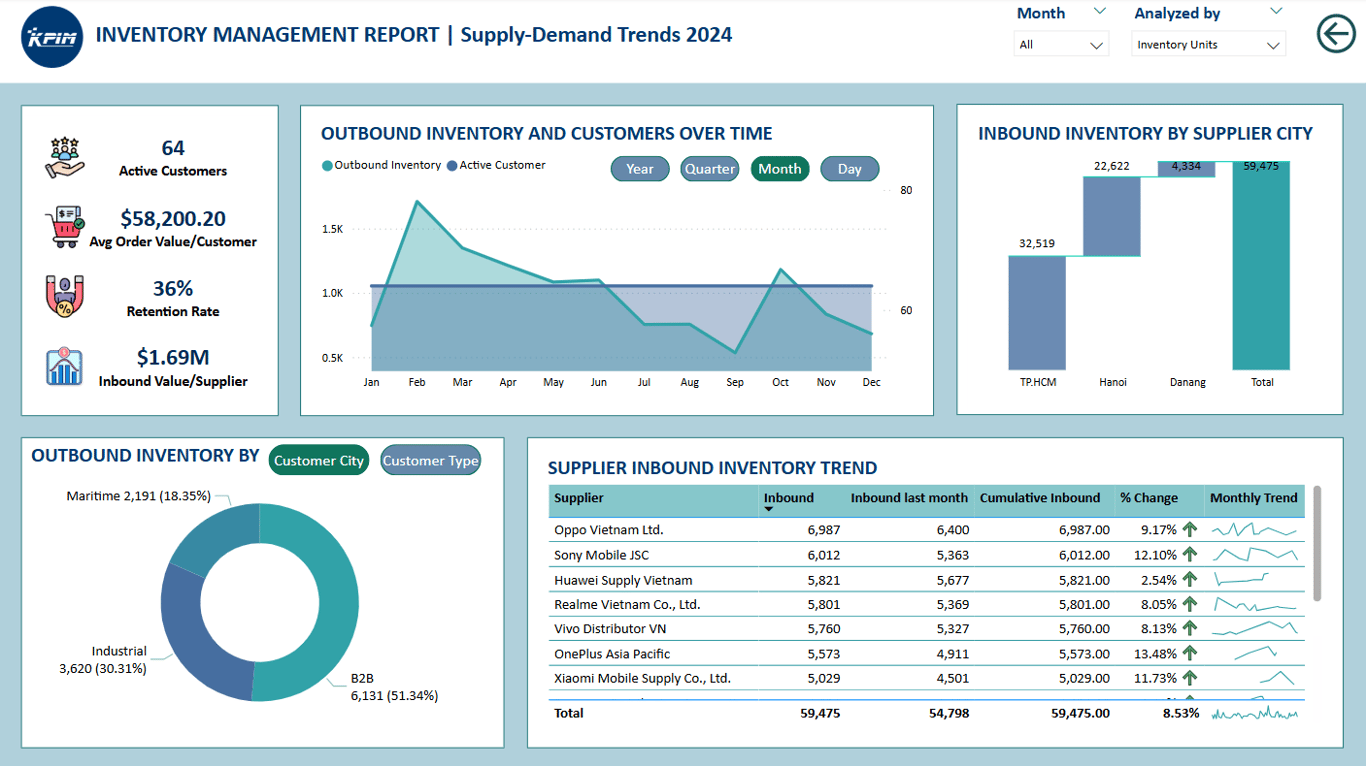Screen dimensions: 1366x766
Task: Click the back arrow icon
Action: click(x=1336, y=34)
